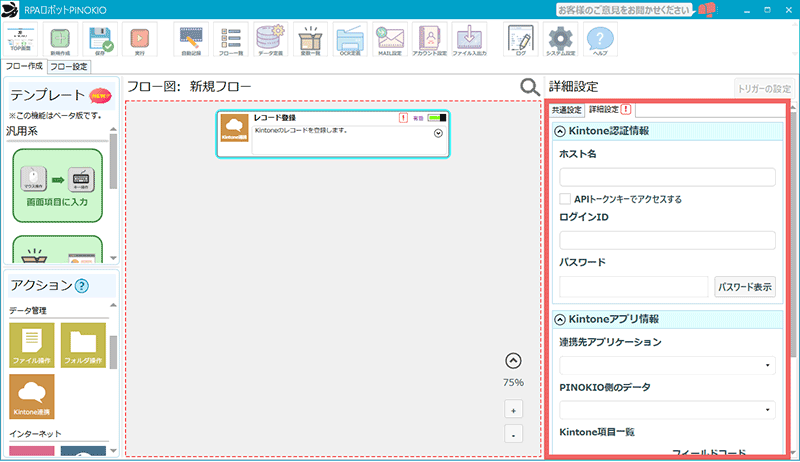Open the フロー一覧 flow list

pyautogui.click(x=231, y=39)
